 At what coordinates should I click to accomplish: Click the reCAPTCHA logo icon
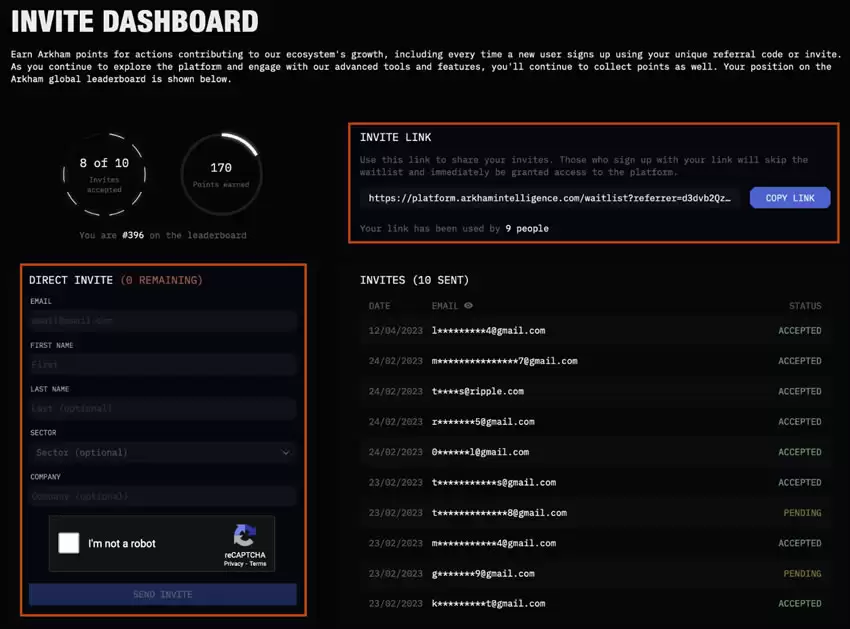tap(244, 535)
